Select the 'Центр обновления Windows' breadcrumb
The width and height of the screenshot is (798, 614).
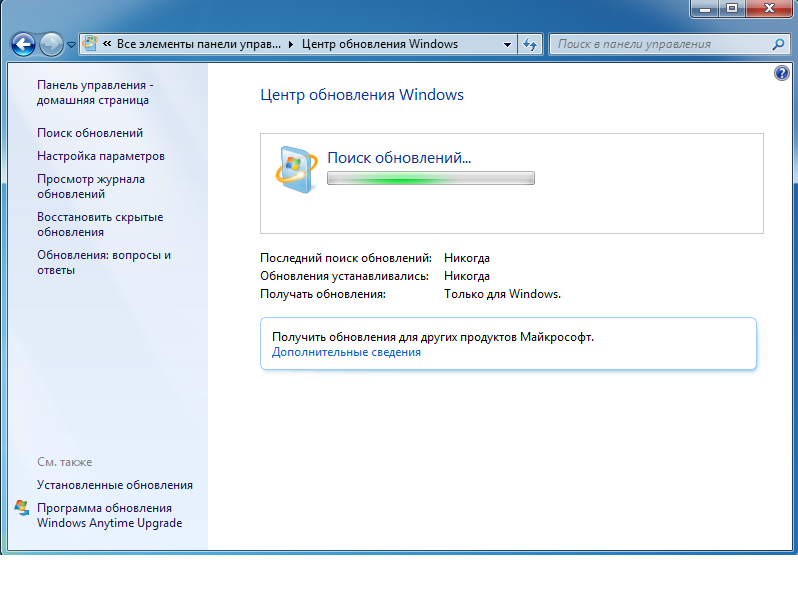pos(380,44)
